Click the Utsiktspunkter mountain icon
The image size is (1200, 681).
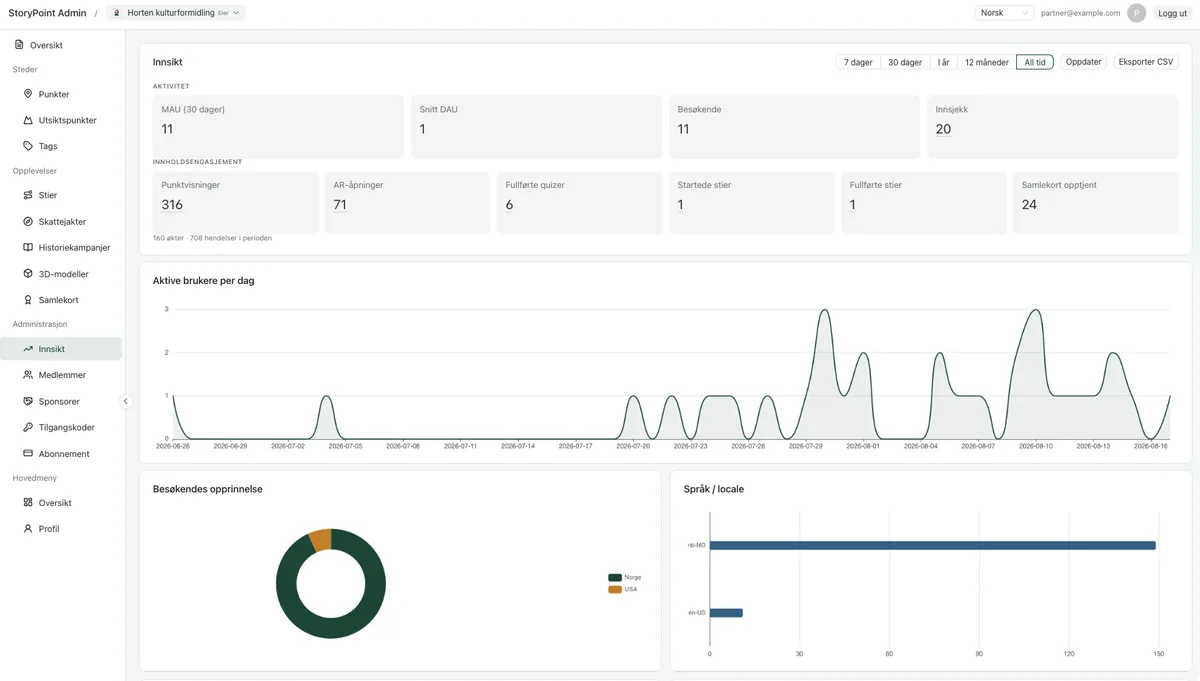tap(28, 120)
